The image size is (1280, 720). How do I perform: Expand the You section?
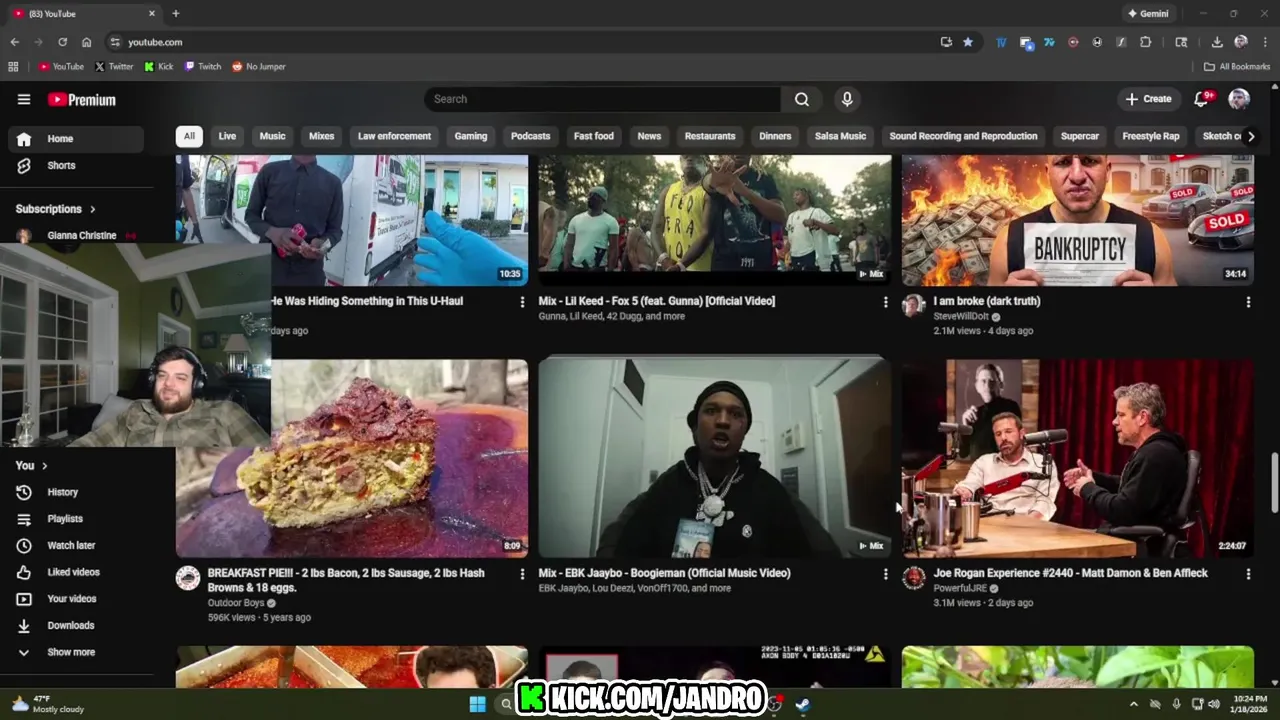point(32,465)
